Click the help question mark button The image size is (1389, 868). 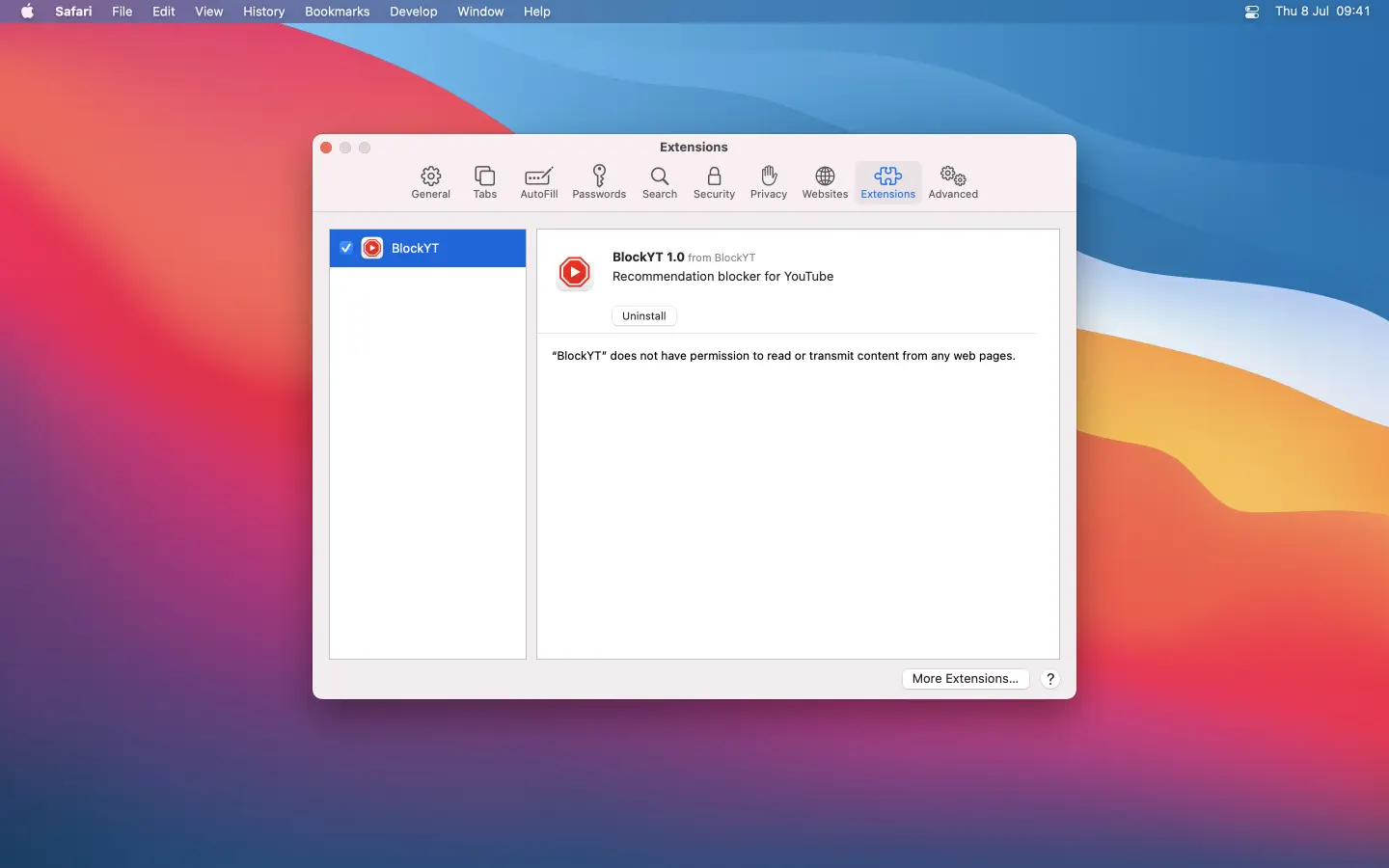tap(1050, 679)
